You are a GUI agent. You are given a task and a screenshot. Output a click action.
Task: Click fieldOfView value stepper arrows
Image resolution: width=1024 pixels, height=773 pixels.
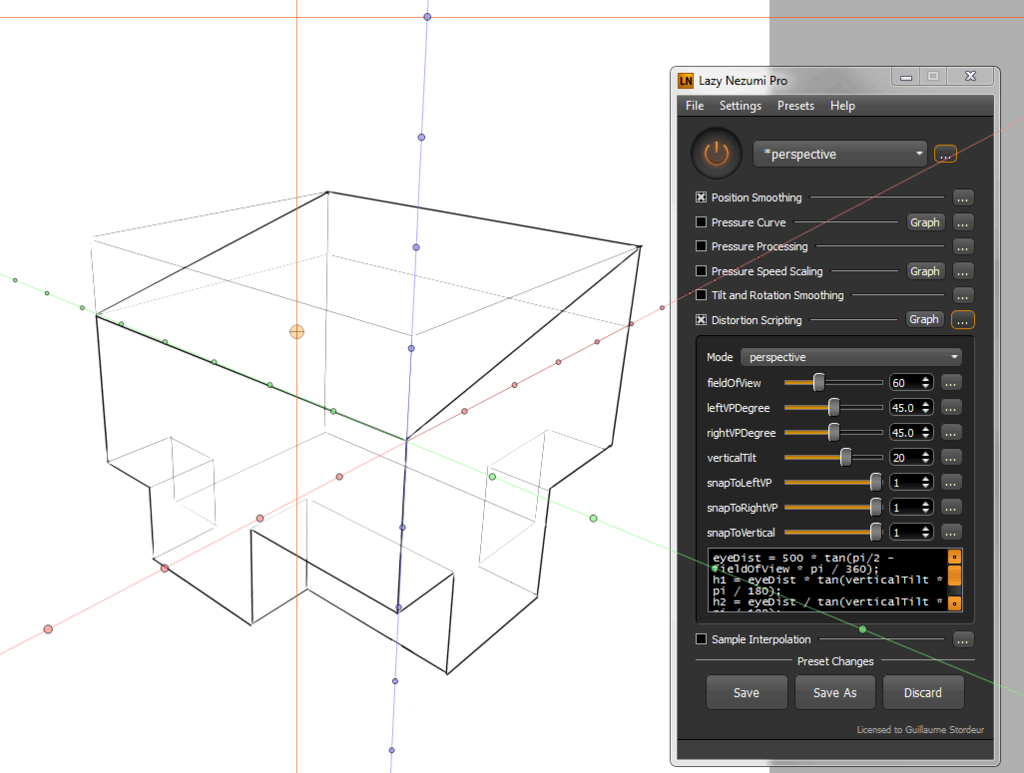point(926,383)
